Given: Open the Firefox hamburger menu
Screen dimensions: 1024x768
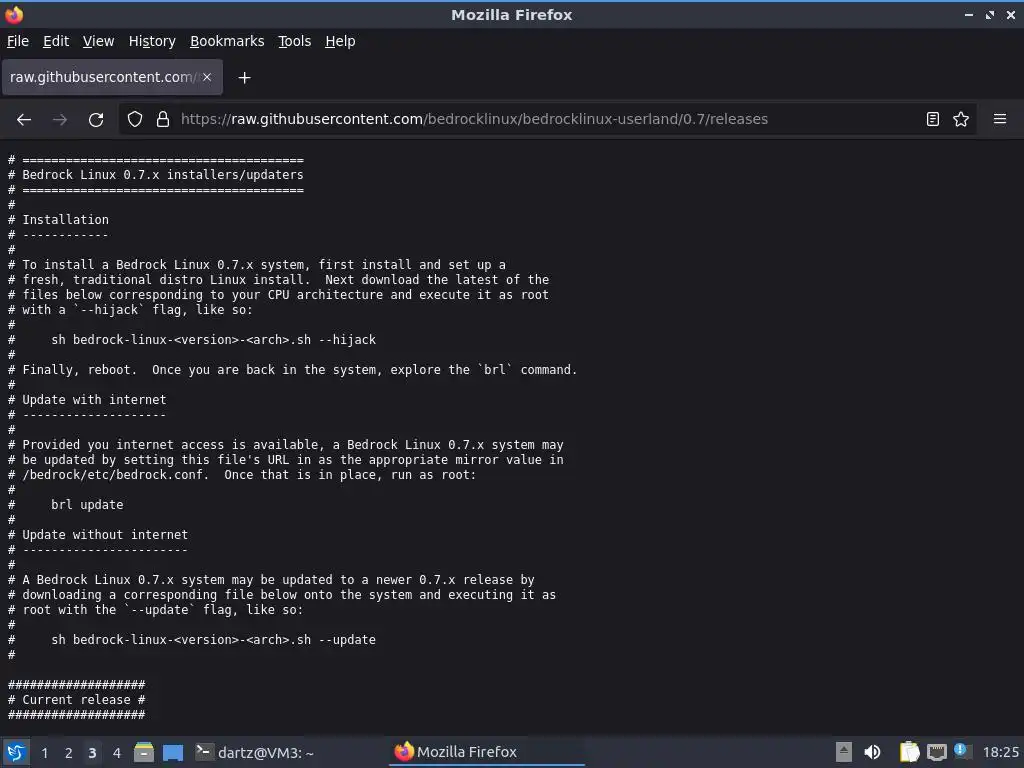Looking at the screenshot, I should (x=1000, y=119).
